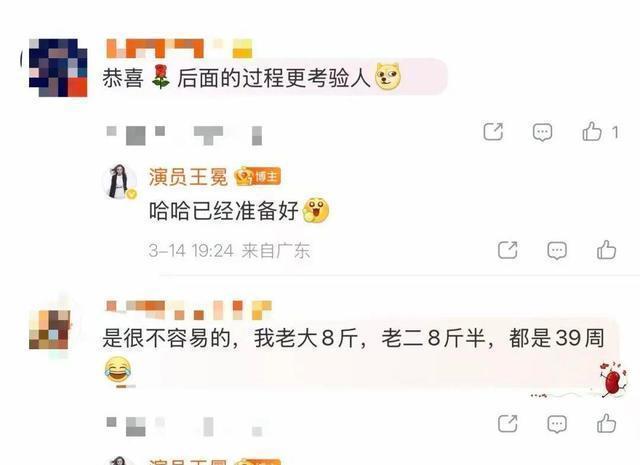This screenshot has height=465, width=640.
Task: Open 演员王冕's avatar photo
Action: tap(120, 182)
